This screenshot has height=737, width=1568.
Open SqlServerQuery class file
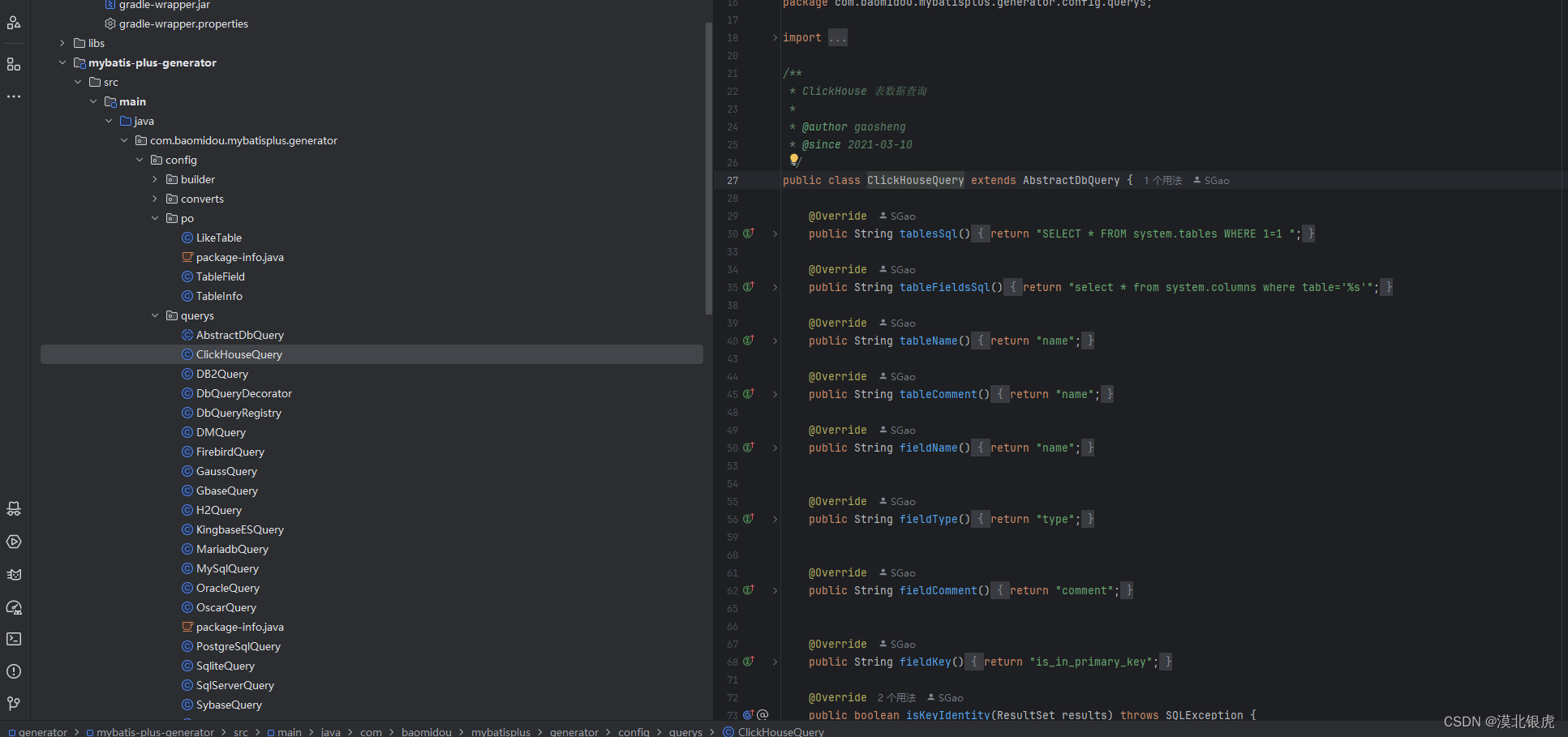point(234,685)
